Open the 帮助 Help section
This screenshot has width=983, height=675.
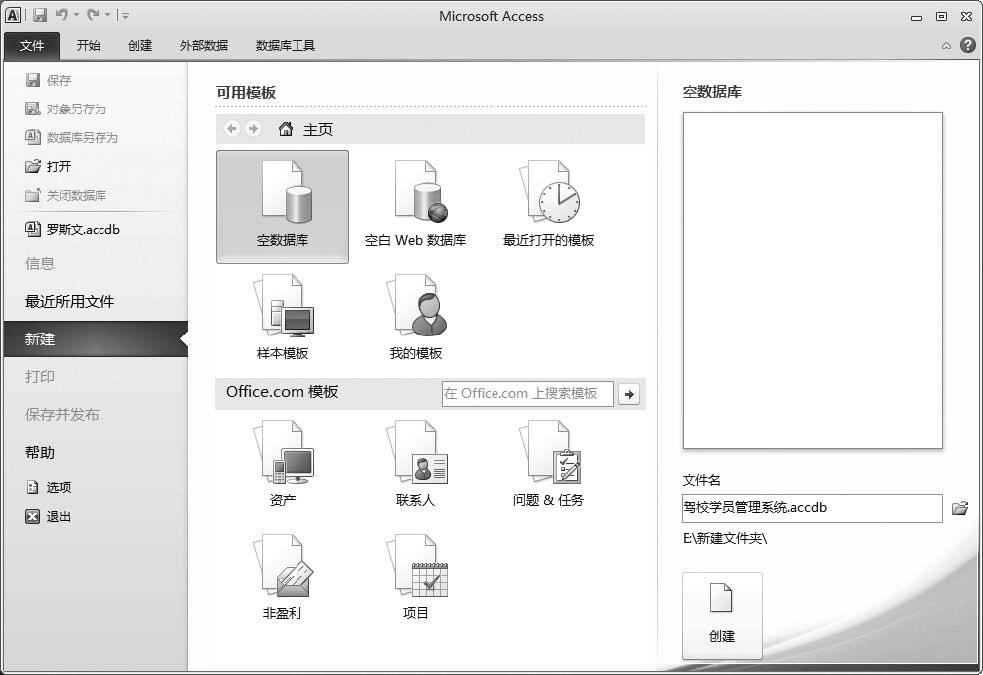point(39,453)
